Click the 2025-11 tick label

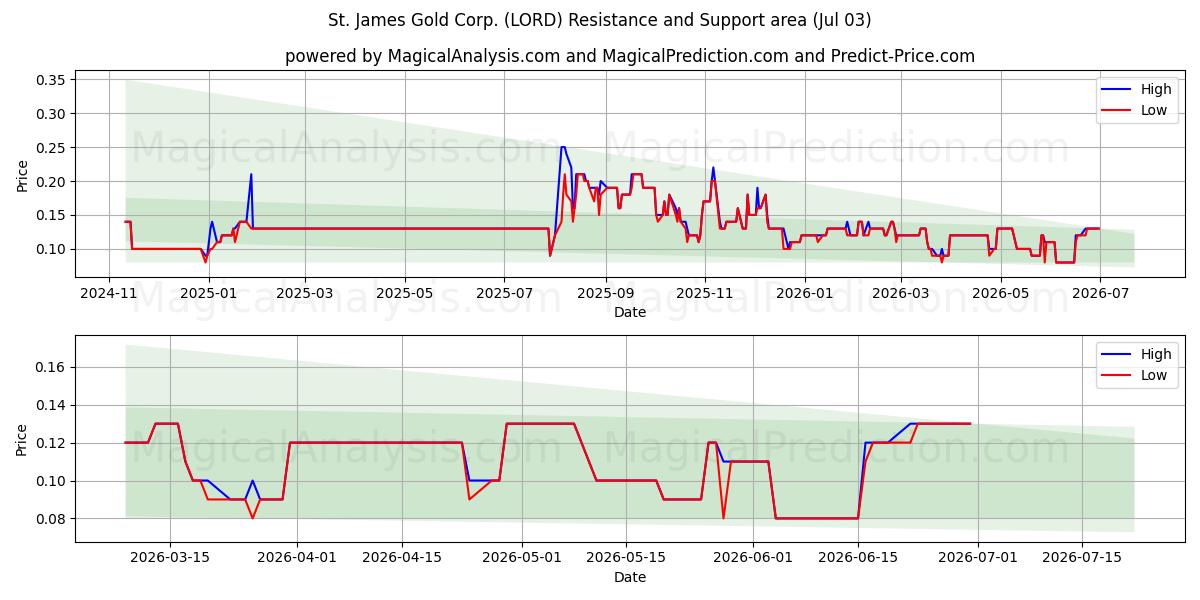tap(705, 293)
